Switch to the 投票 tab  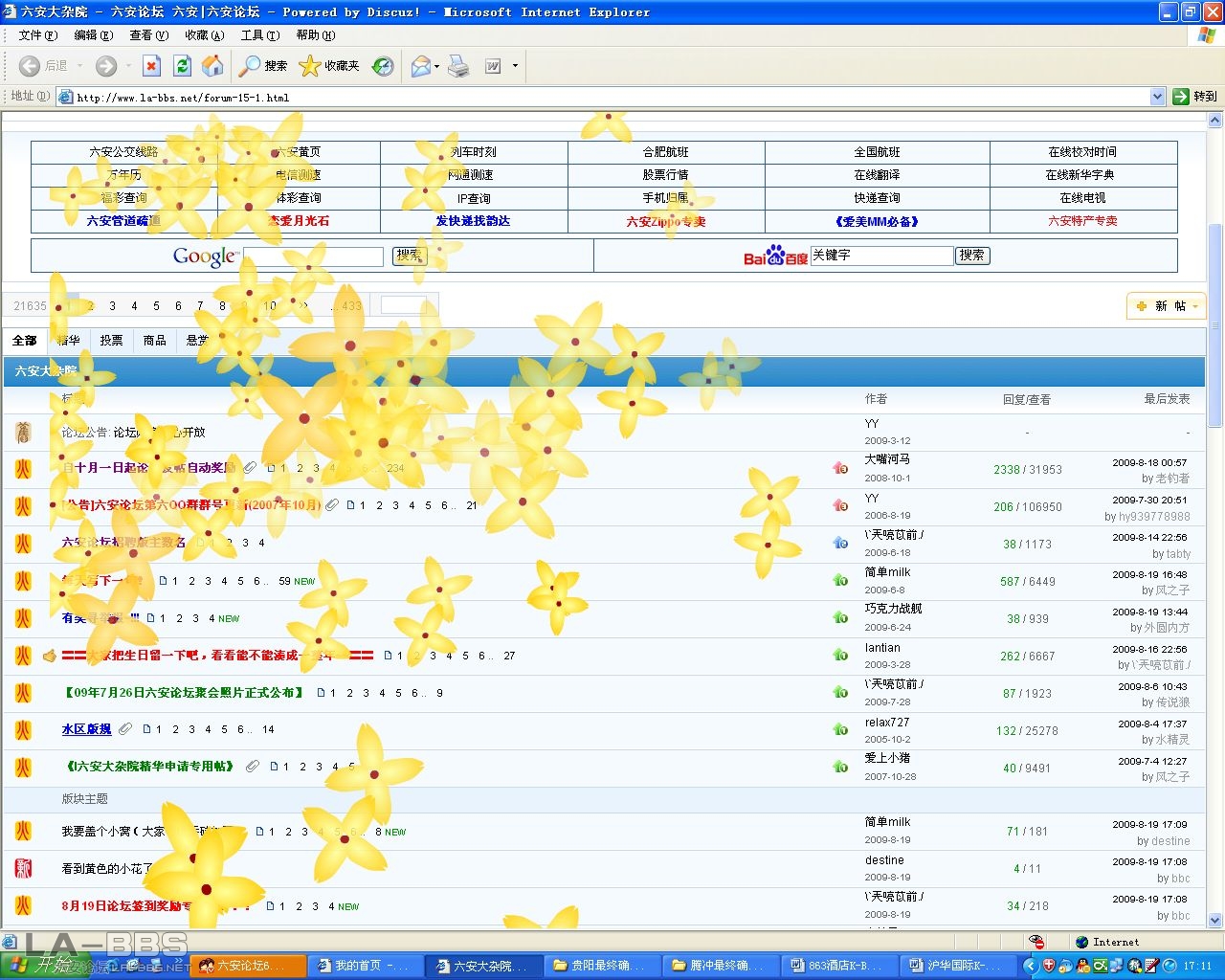(x=112, y=341)
